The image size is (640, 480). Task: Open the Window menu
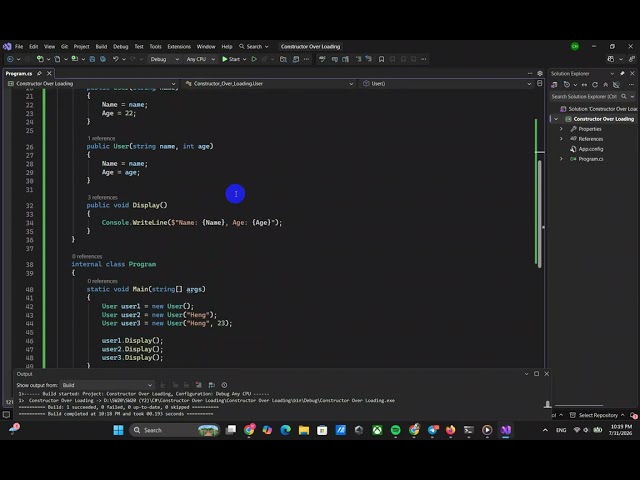pos(206,47)
